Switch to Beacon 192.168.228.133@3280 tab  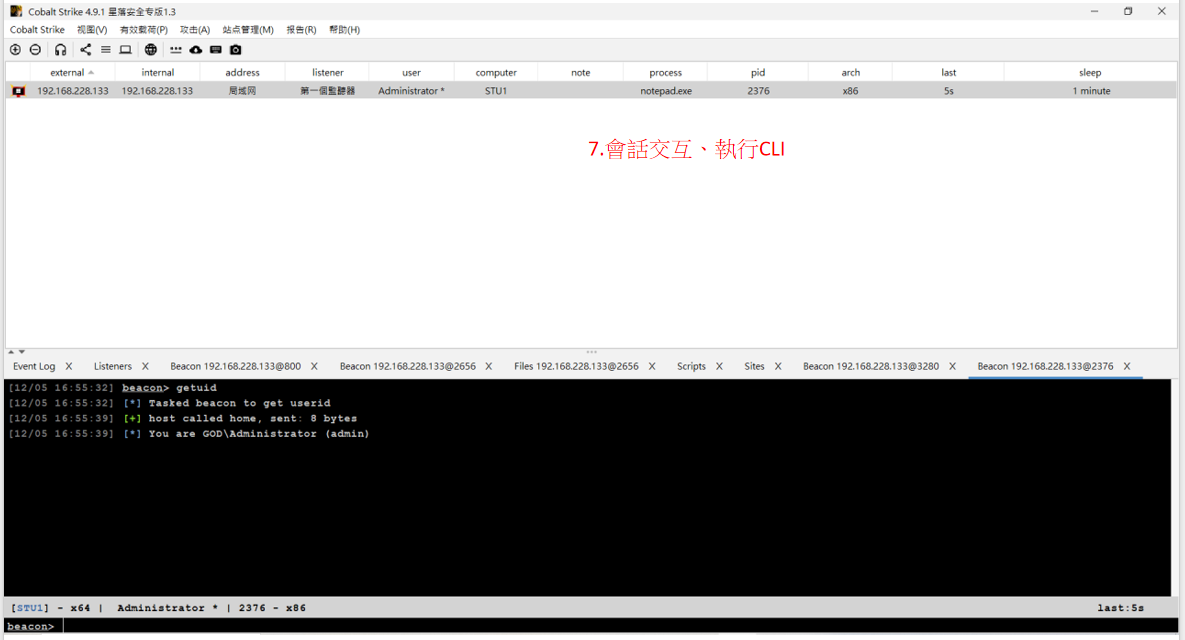tap(871, 366)
